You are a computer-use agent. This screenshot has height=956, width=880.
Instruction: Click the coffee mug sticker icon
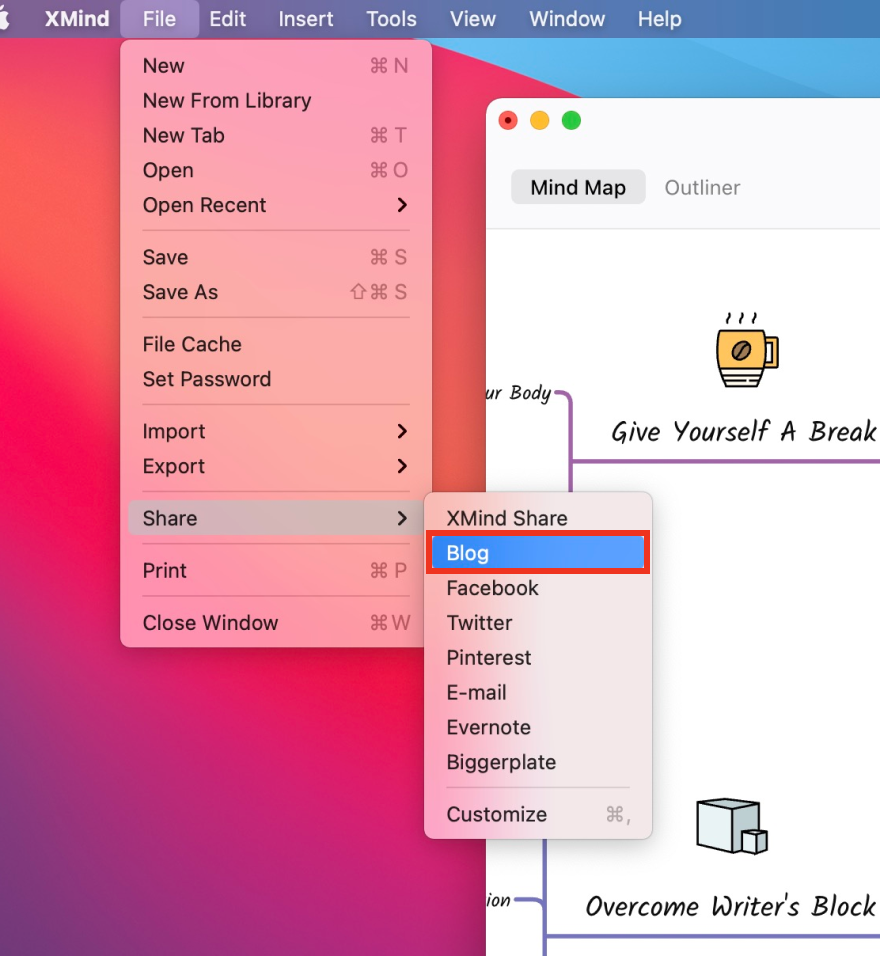click(747, 350)
